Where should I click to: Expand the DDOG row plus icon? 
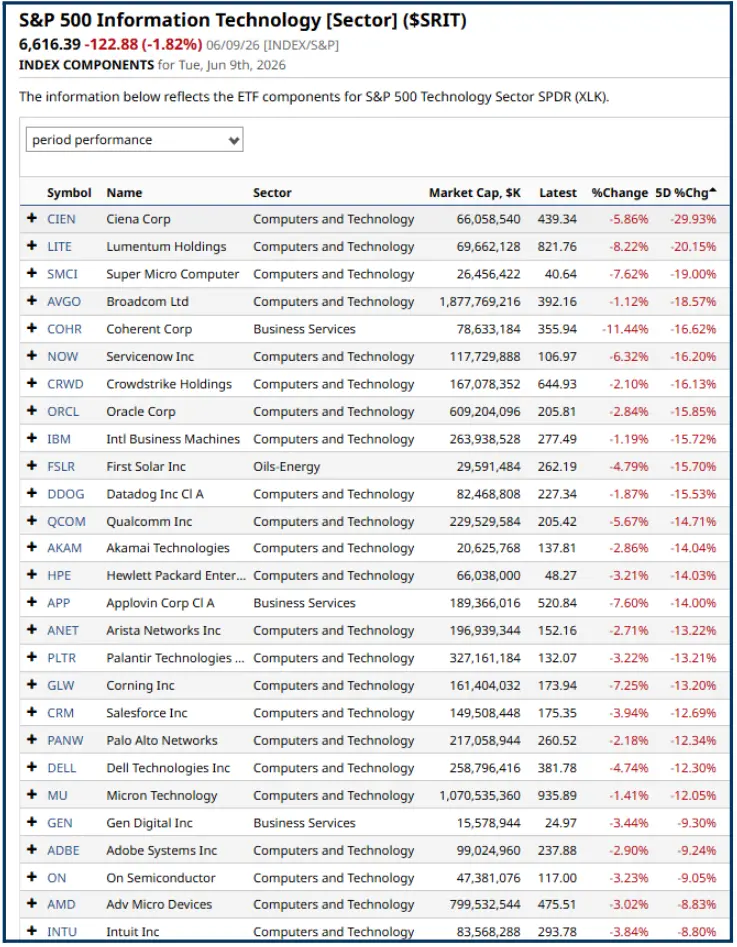click(32, 493)
